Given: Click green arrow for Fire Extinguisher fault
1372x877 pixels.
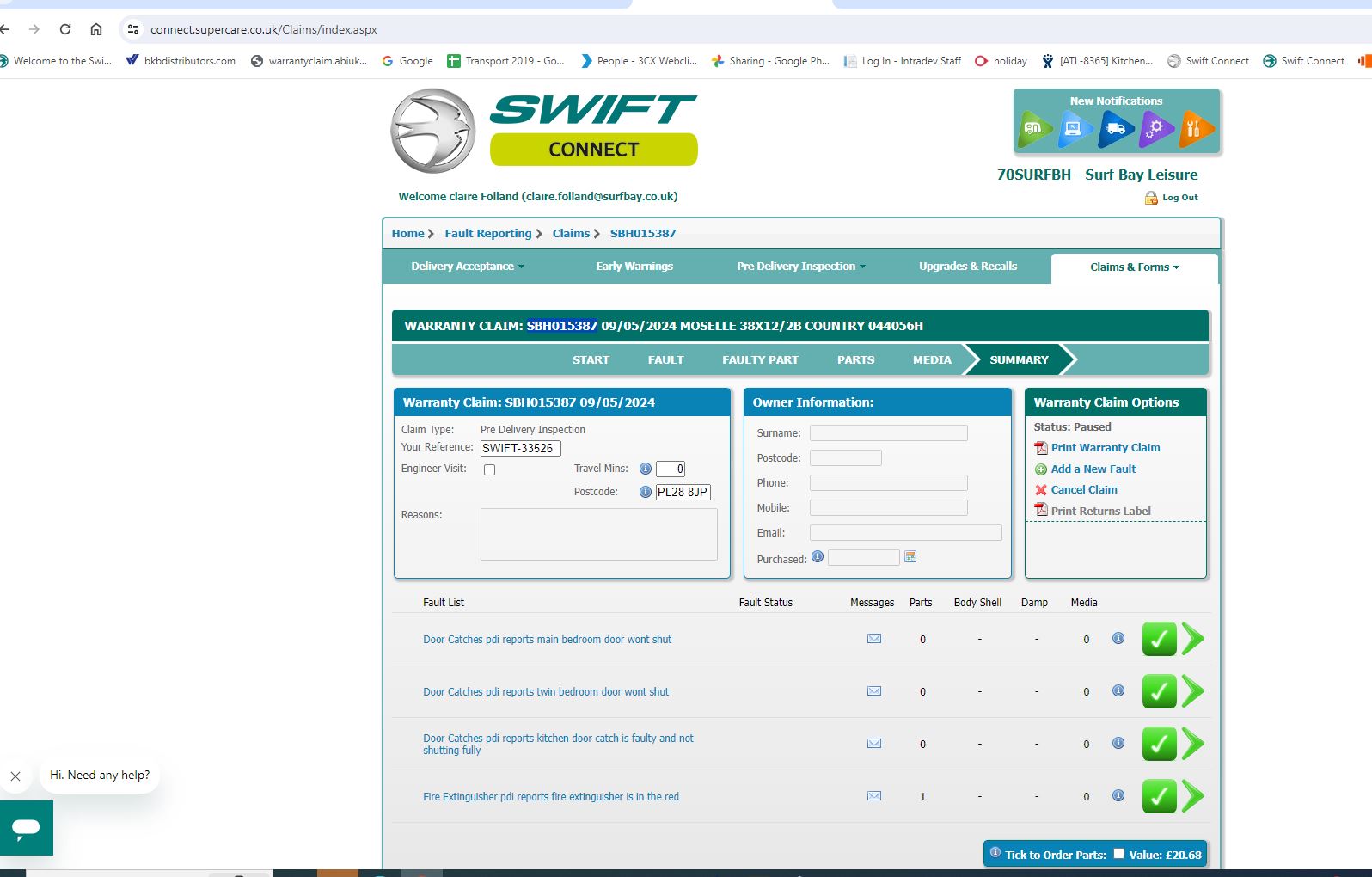Looking at the screenshot, I should [x=1192, y=797].
